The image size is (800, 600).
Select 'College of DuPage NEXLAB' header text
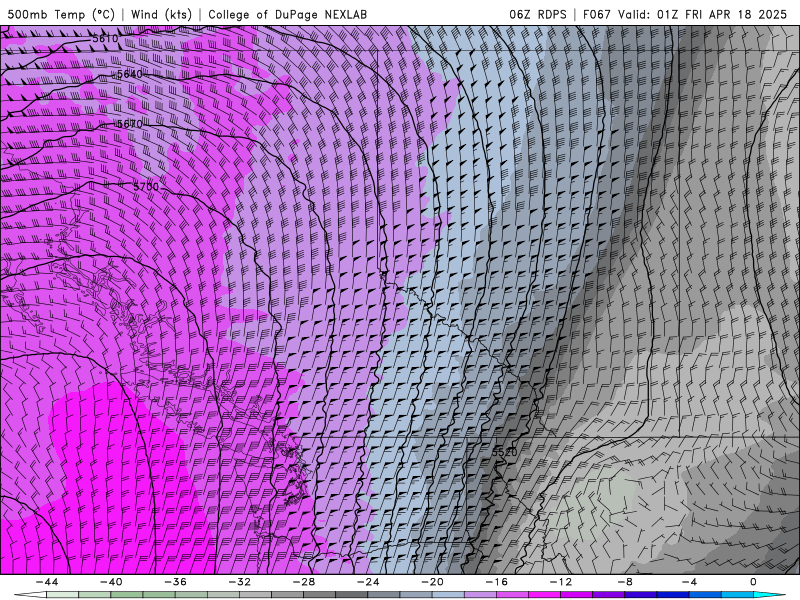(x=287, y=14)
